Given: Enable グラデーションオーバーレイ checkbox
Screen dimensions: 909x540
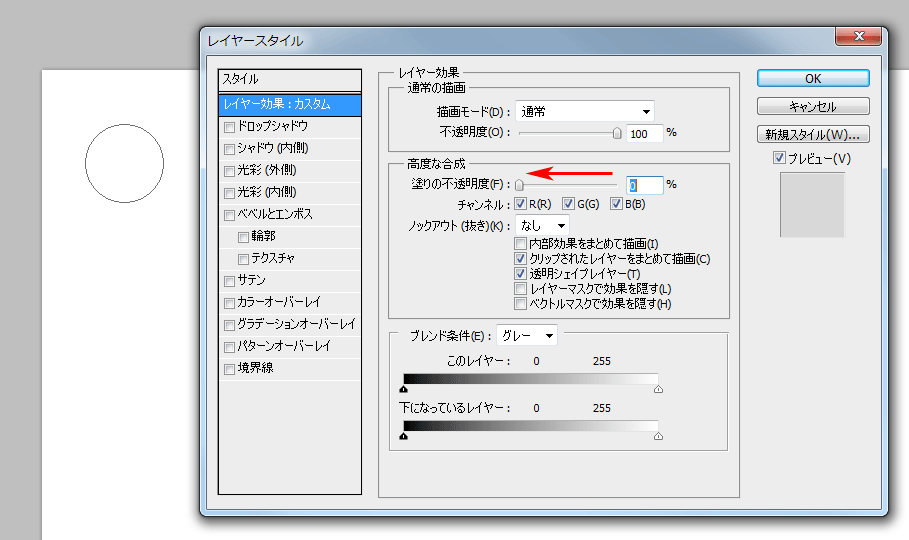Looking at the screenshot, I should pos(229,325).
